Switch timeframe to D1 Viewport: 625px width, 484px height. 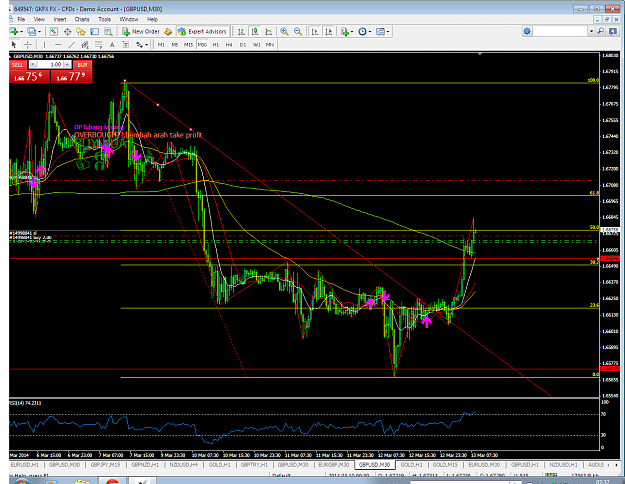point(243,45)
